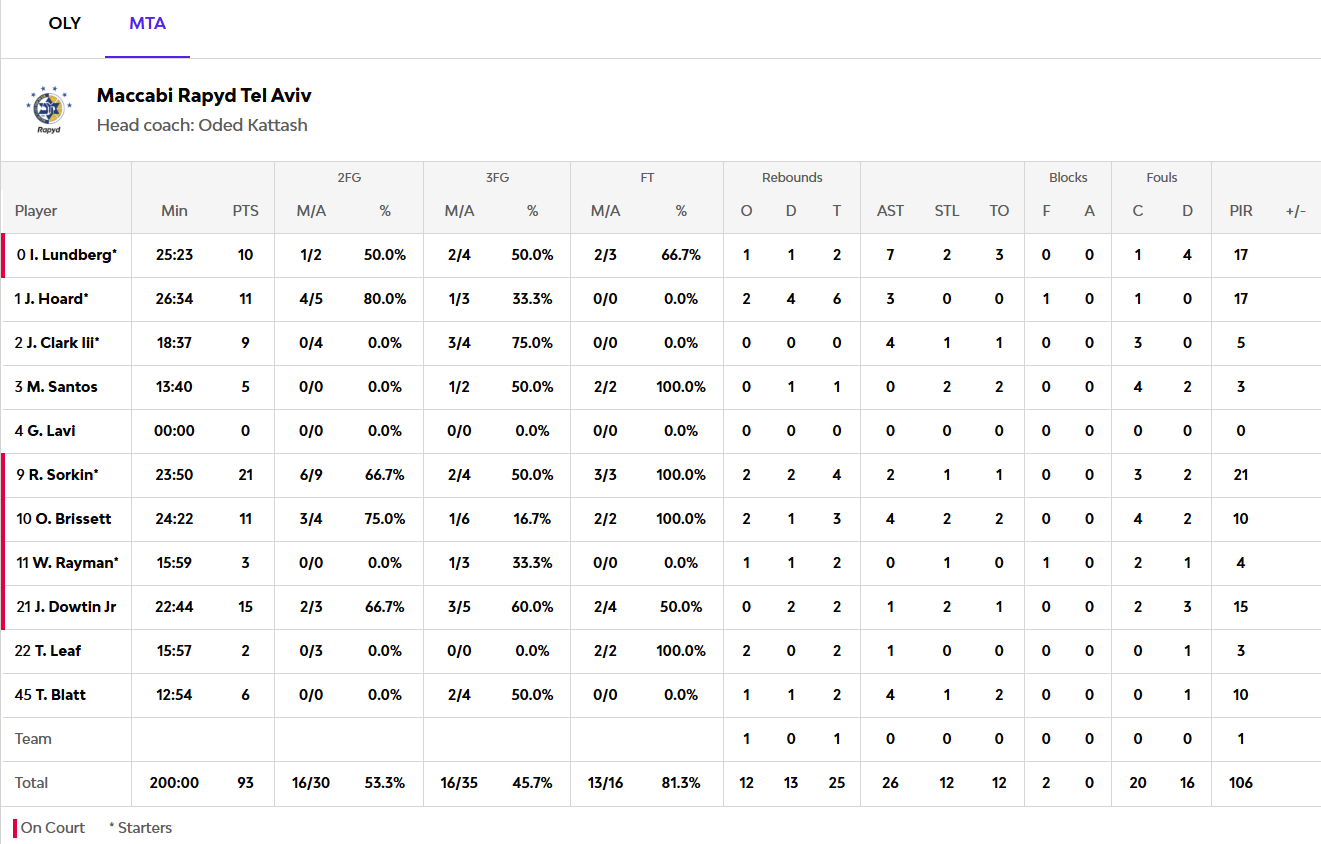Click the TO turnovers column header
This screenshot has height=844, width=1321.
click(999, 211)
